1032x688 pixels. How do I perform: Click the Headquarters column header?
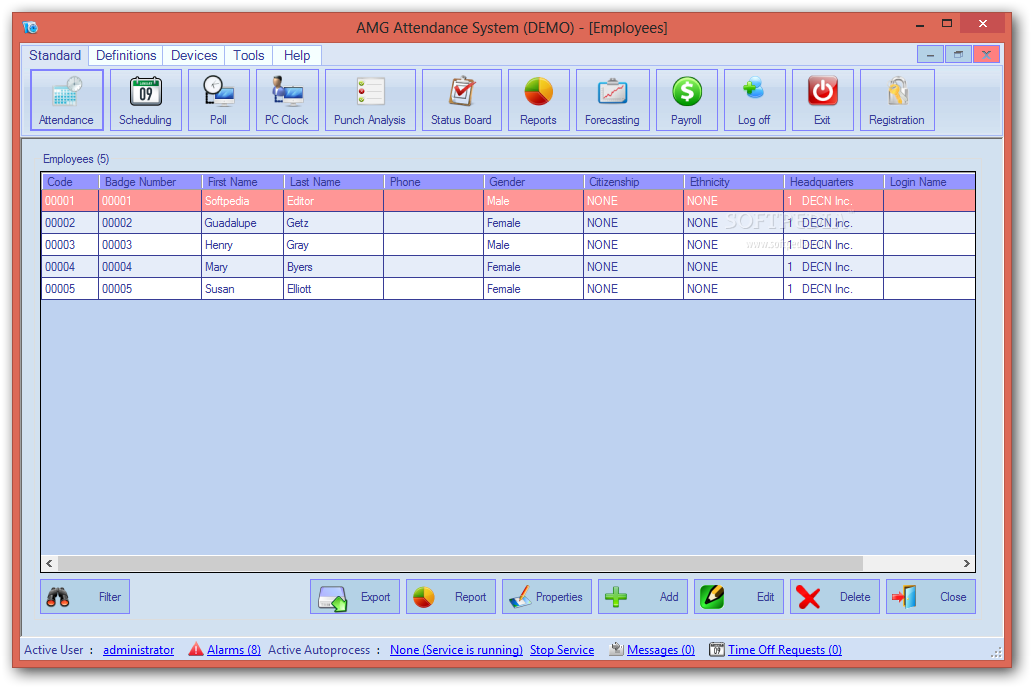835,182
